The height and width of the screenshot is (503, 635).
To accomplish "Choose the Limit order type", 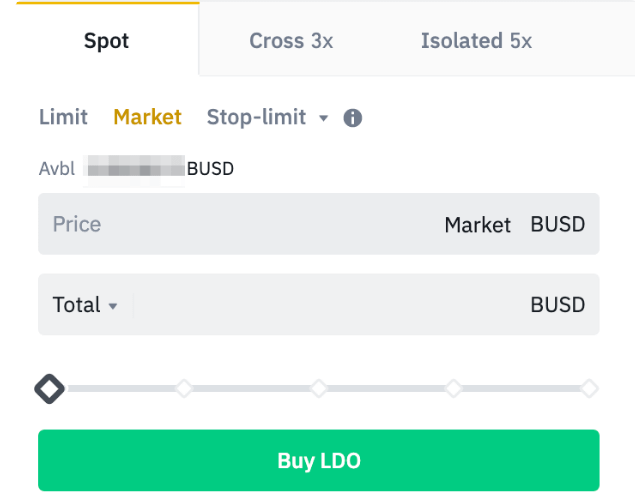I will click(x=63, y=117).
